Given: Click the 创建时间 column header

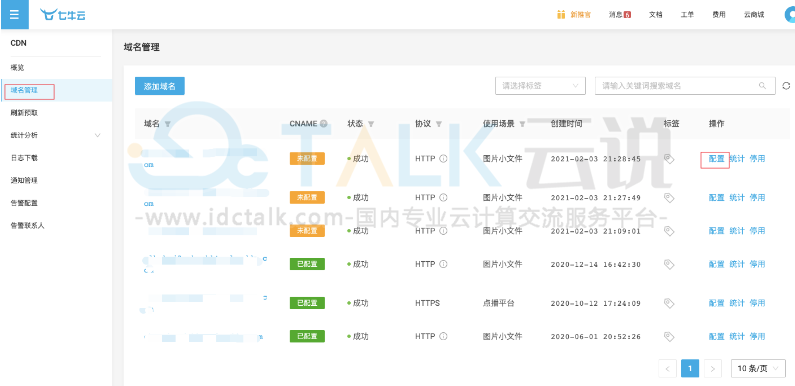Looking at the screenshot, I should click(x=566, y=124).
